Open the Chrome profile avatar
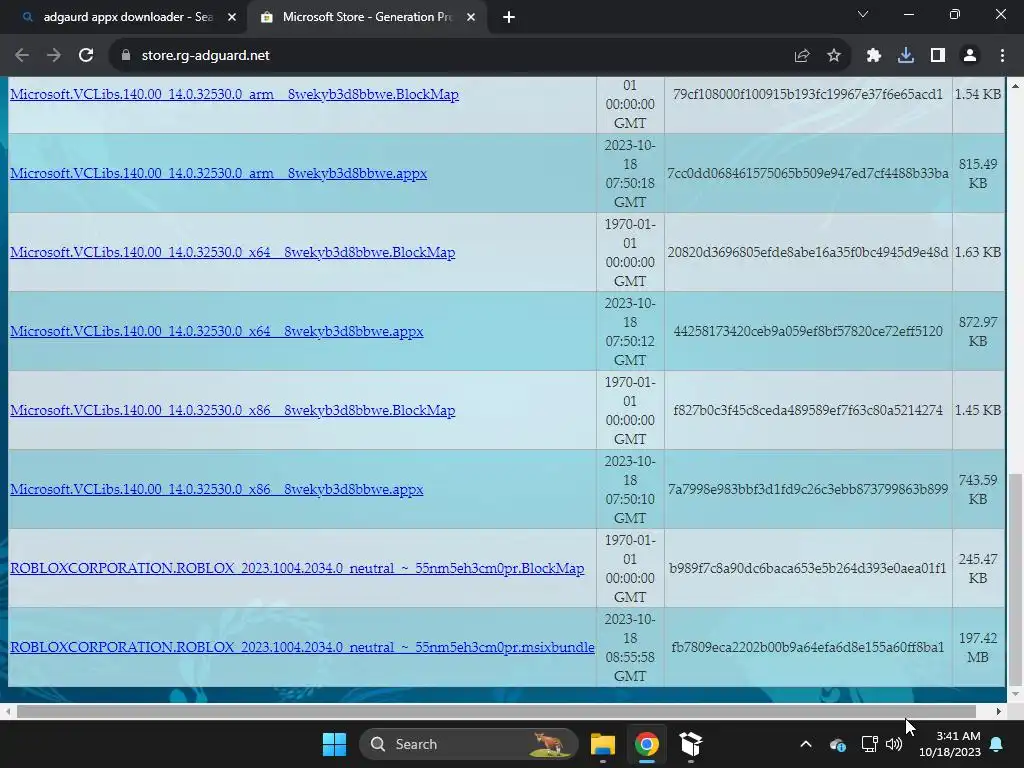Image resolution: width=1024 pixels, height=768 pixels. tap(970, 56)
